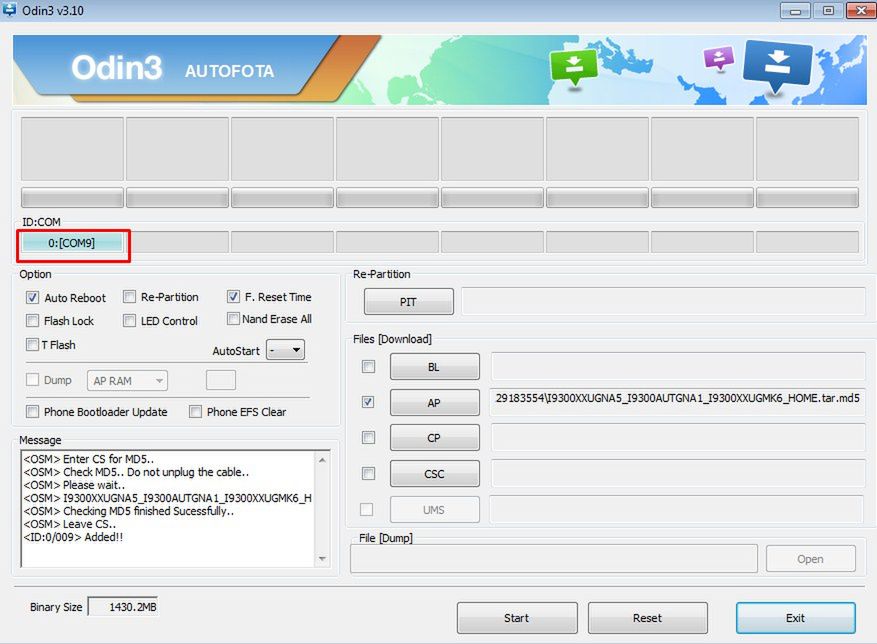Enable Flash Lock checkbox
Viewport: 877px width, 644px height.
pos(32,321)
